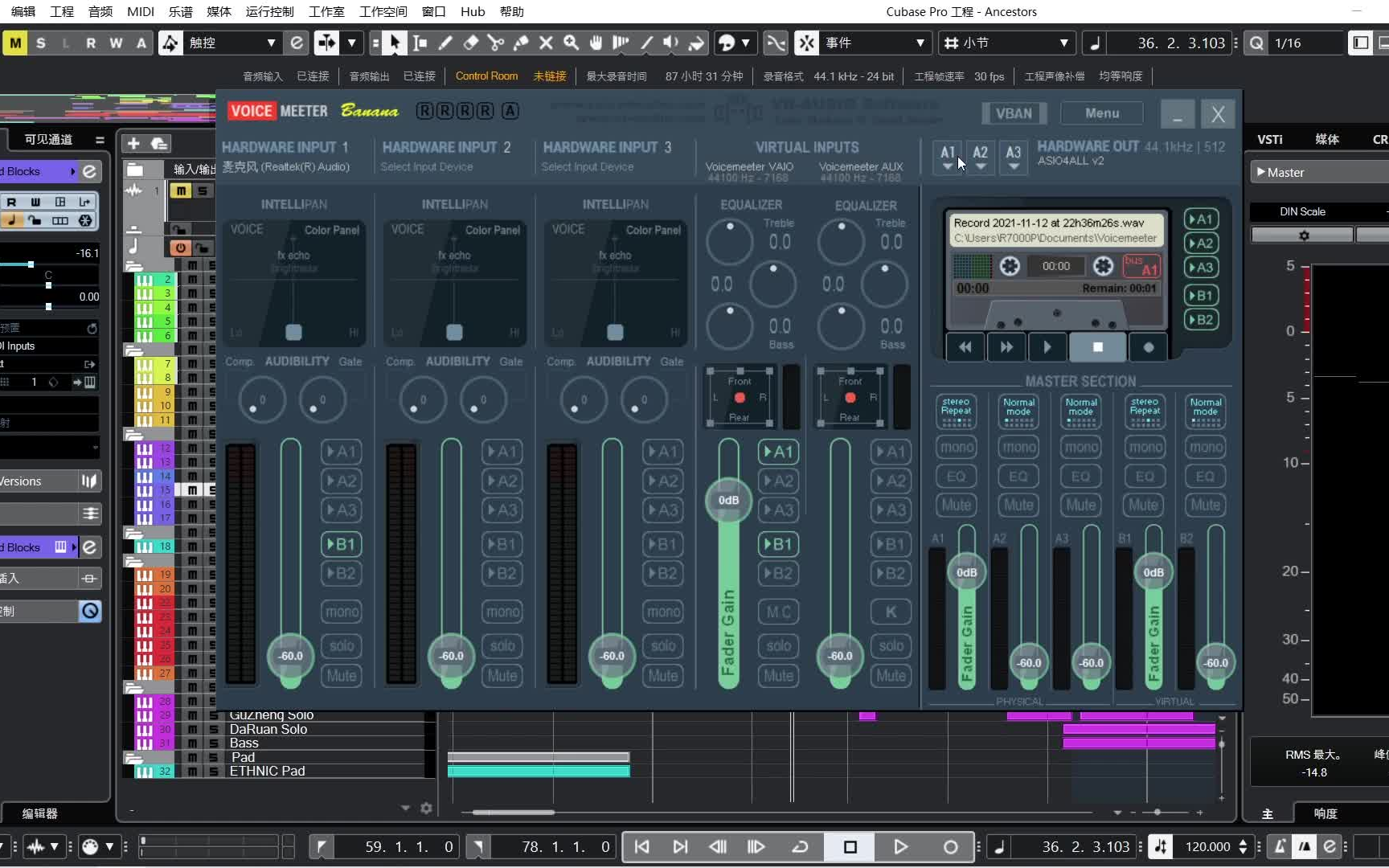Image resolution: width=1389 pixels, height=868 pixels.
Task: Expand the Master entry in right panel
Action: point(1261,172)
